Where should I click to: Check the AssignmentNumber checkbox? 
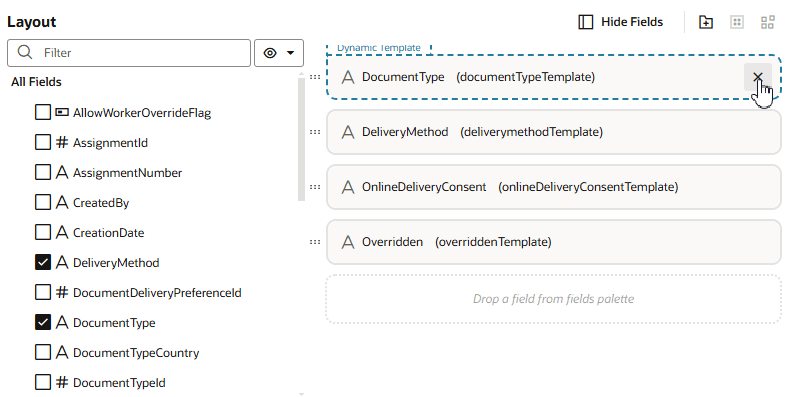43,173
